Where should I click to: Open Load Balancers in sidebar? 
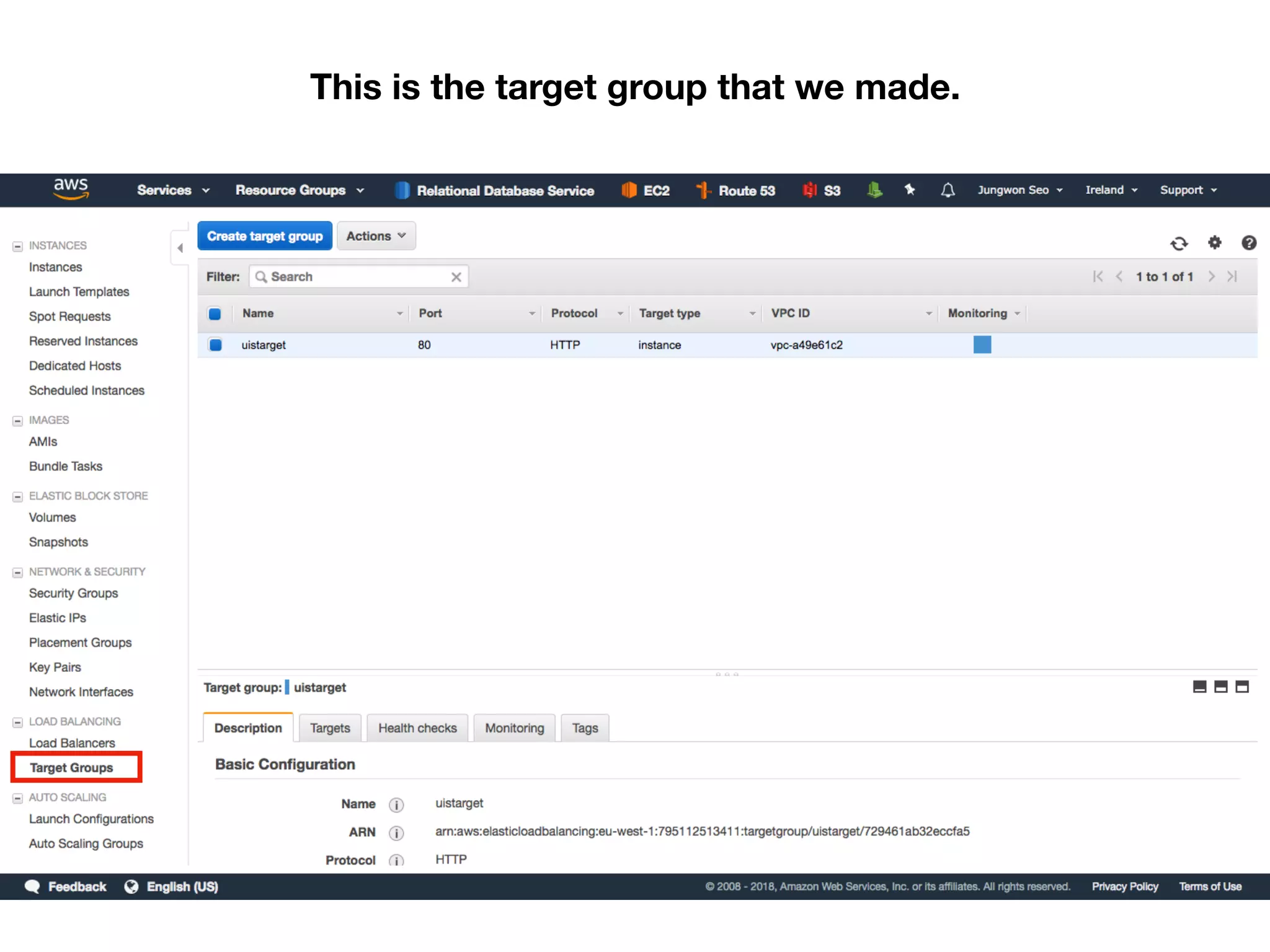click(x=72, y=743)
